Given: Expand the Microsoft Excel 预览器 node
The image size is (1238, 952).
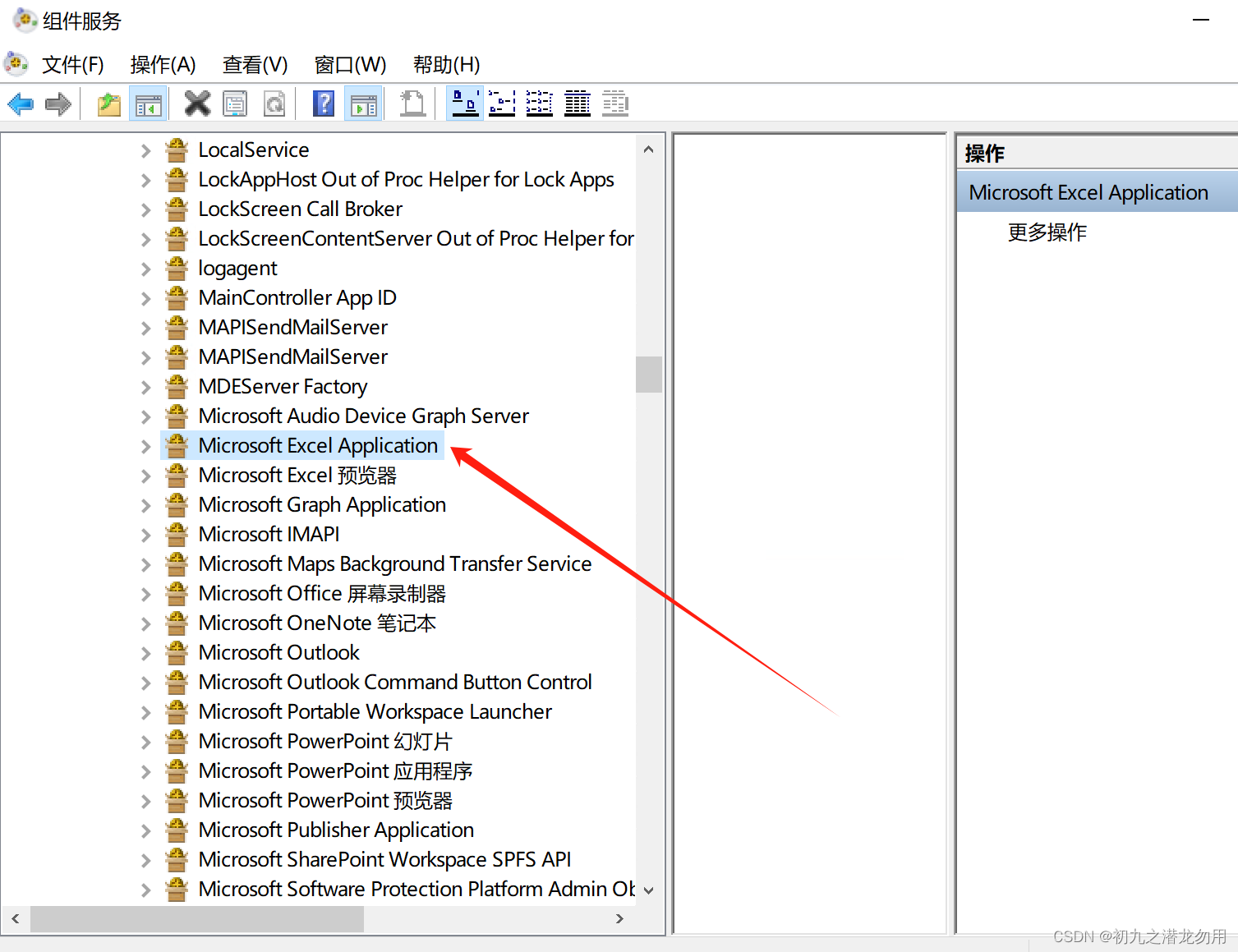Looking at the screenshot, I should (145, 476).
